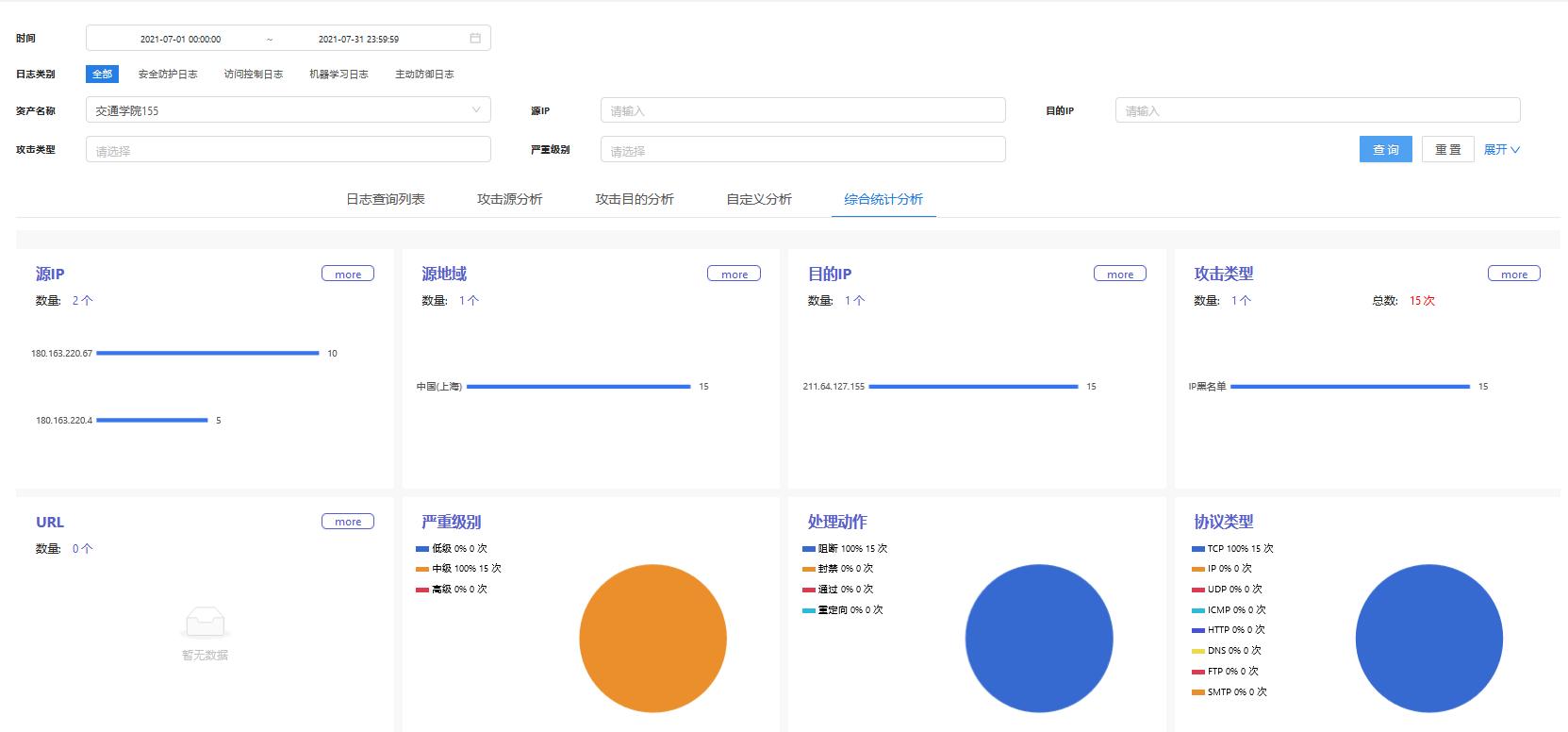Click the empty-data inbox icon in URL panel

[206, 623]
